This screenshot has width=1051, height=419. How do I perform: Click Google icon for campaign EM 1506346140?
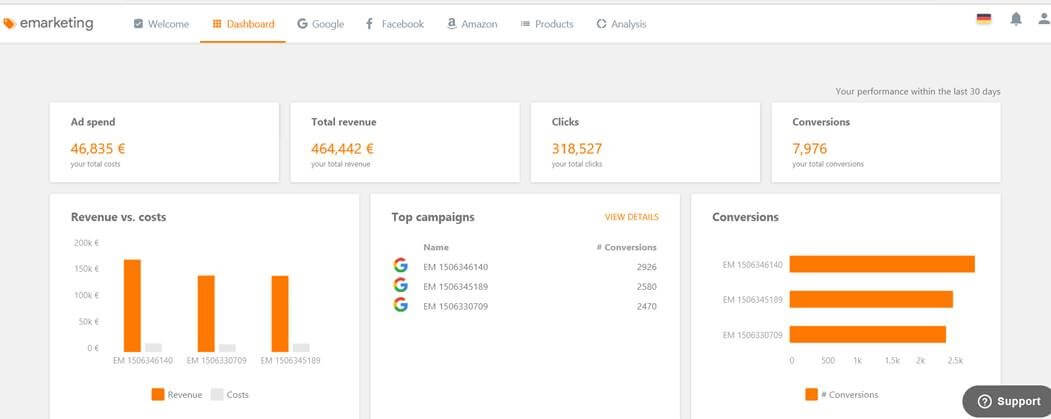click(x=401, y=265)
